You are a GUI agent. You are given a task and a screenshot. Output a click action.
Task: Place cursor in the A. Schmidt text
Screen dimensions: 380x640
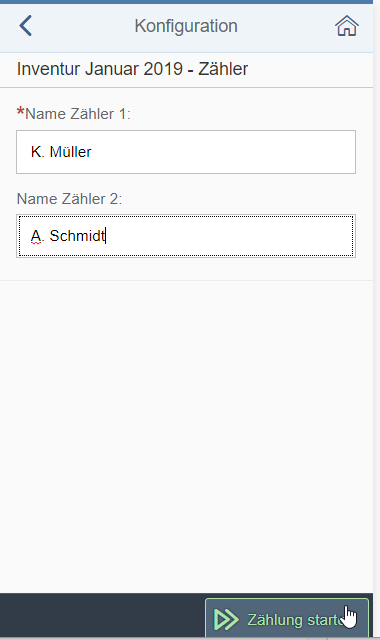coord(68,236)
